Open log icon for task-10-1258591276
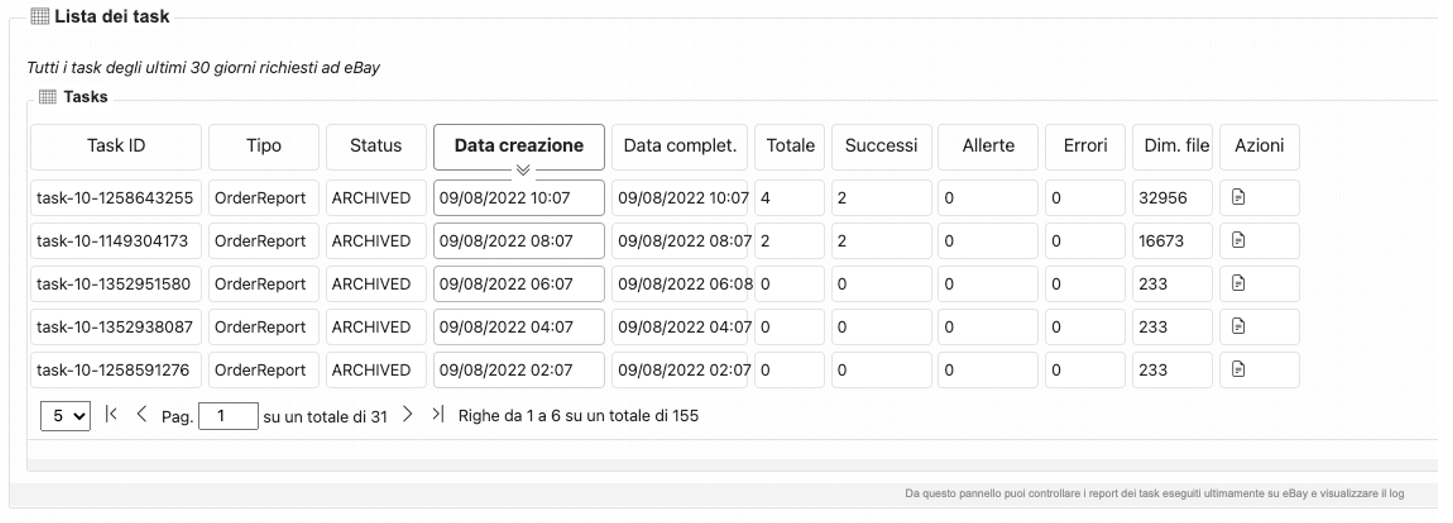This screenshot has width=1453, height=523. pyautogui.click(x=1238, y=370)
